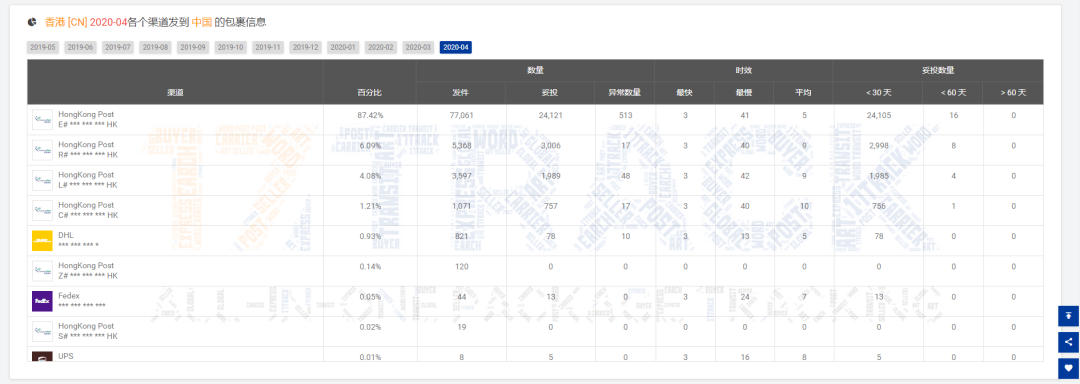This screenshot has height=384, width=1080.
Task: Click the 中国 link in the title
Action: tap(201, 22)
